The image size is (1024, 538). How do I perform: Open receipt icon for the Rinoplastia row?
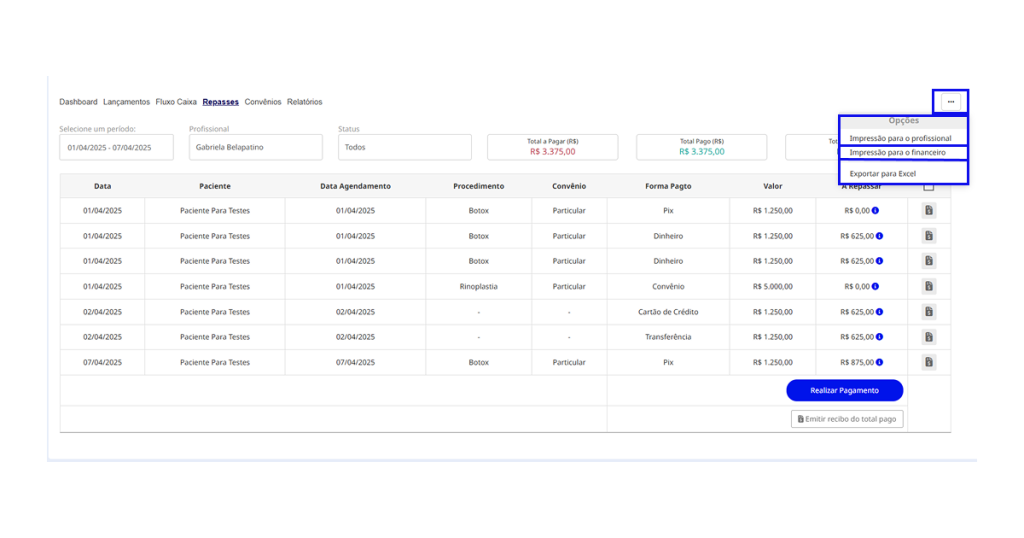tap(929, 286)
